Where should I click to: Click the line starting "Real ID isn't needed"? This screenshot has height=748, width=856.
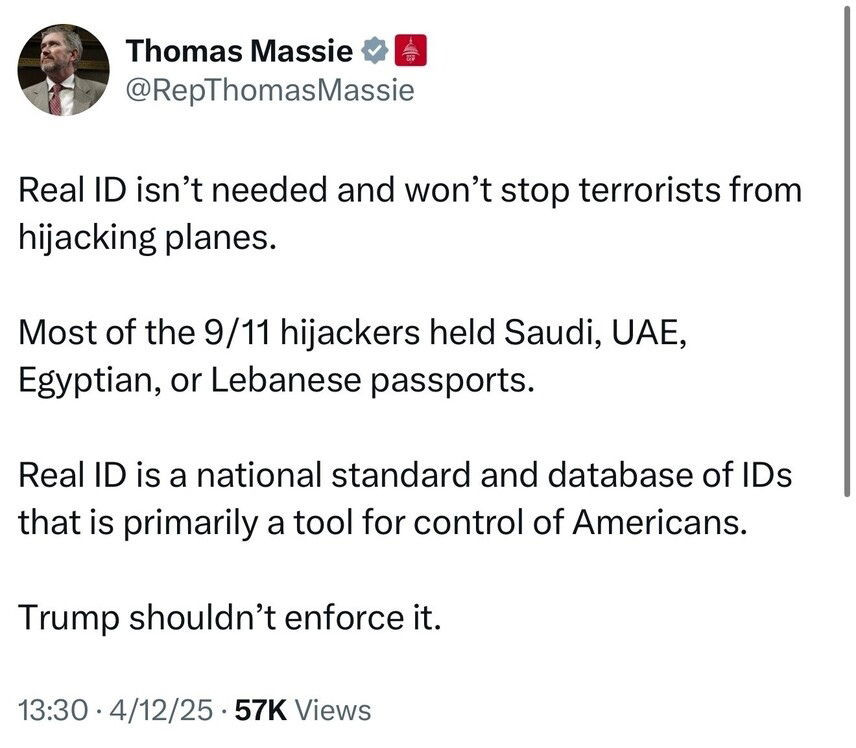coord(410,192)
